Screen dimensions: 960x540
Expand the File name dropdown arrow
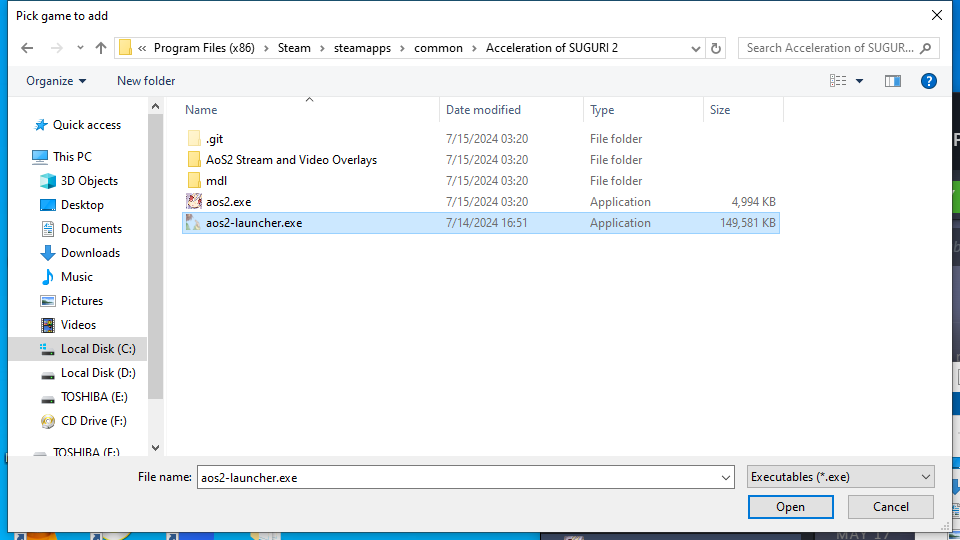pyautogui.click(x=726, y=478)
